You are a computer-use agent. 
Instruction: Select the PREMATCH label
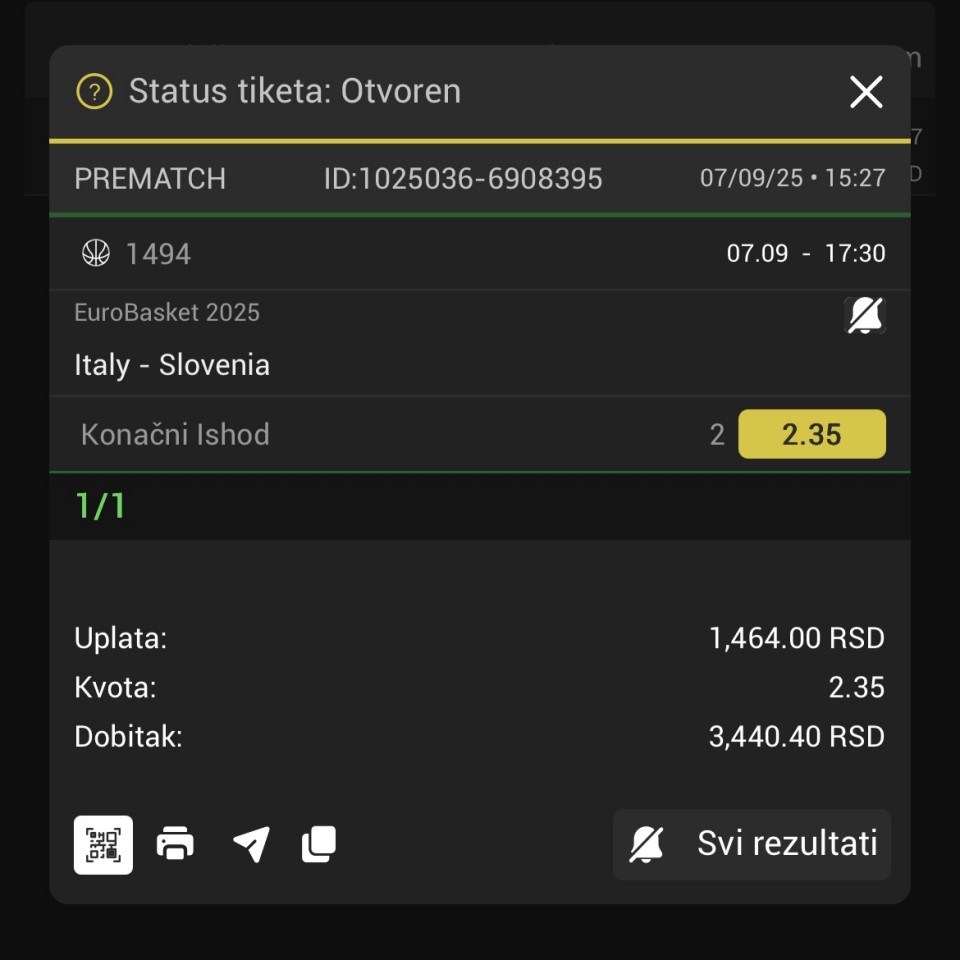pyautogui.click(x=150, y=179)
